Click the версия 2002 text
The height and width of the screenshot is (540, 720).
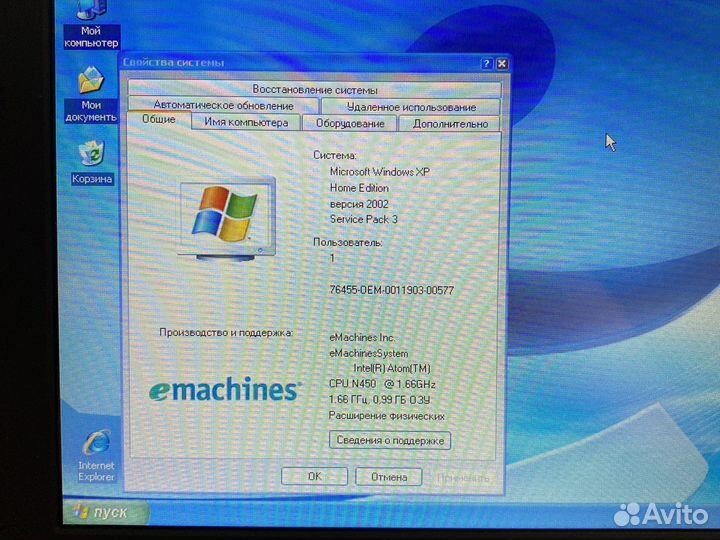[359, 204]
